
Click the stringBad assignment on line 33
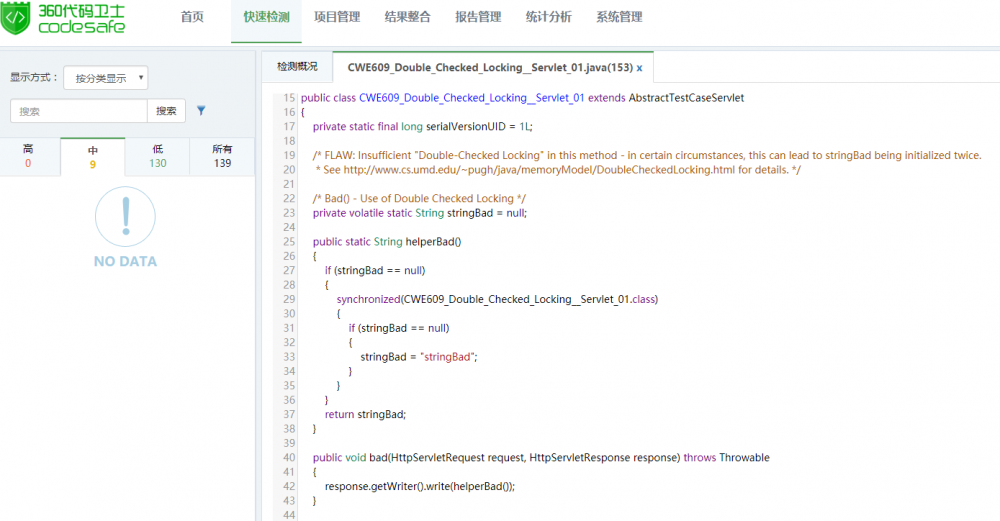click(x=419, y=357)
